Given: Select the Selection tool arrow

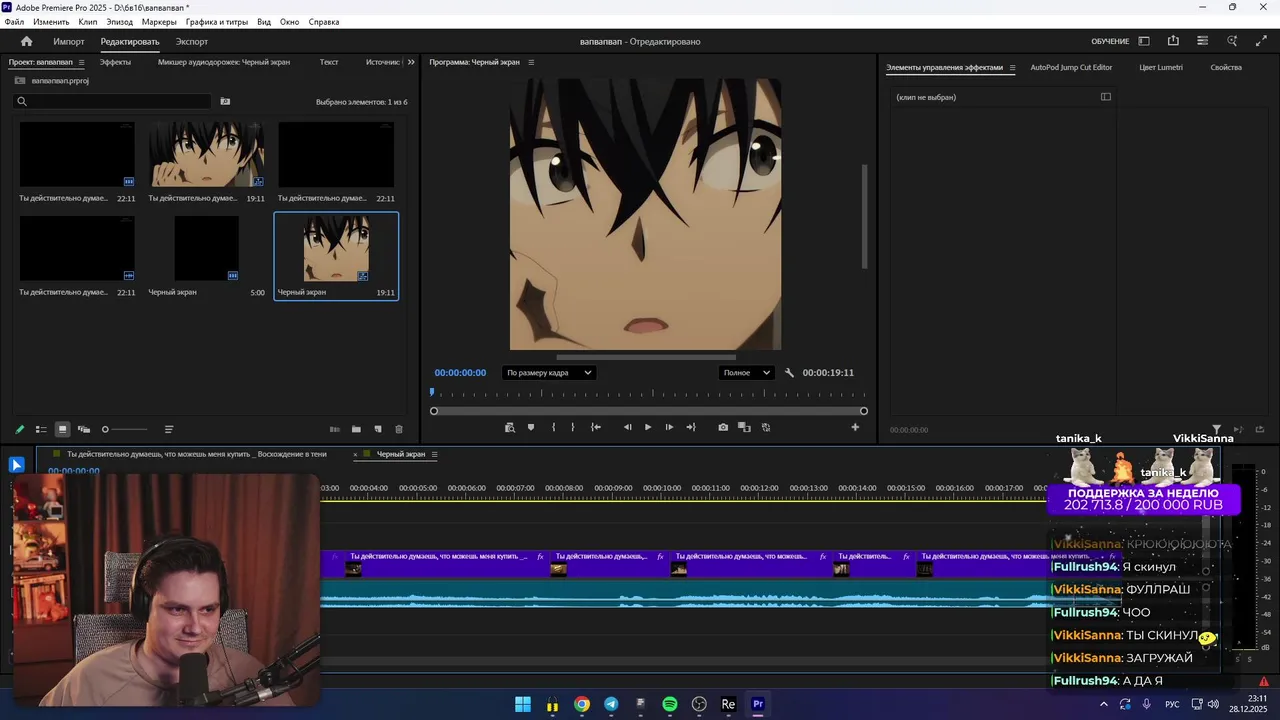Looking at the screenshot, I should (16, 465).
